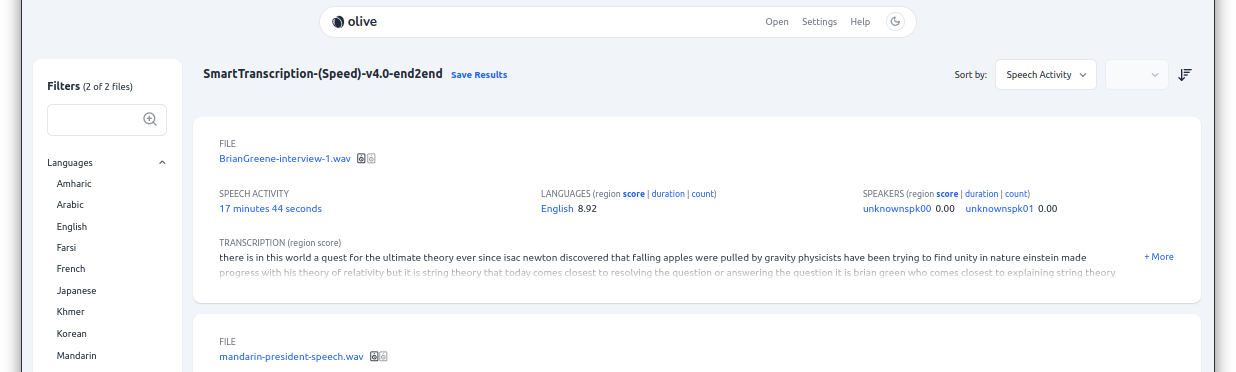1236x372 pixels.
Task: Open the BrianGreene-interview-1.wav file link
Action: pyautogui.click(x=285, y=158)
